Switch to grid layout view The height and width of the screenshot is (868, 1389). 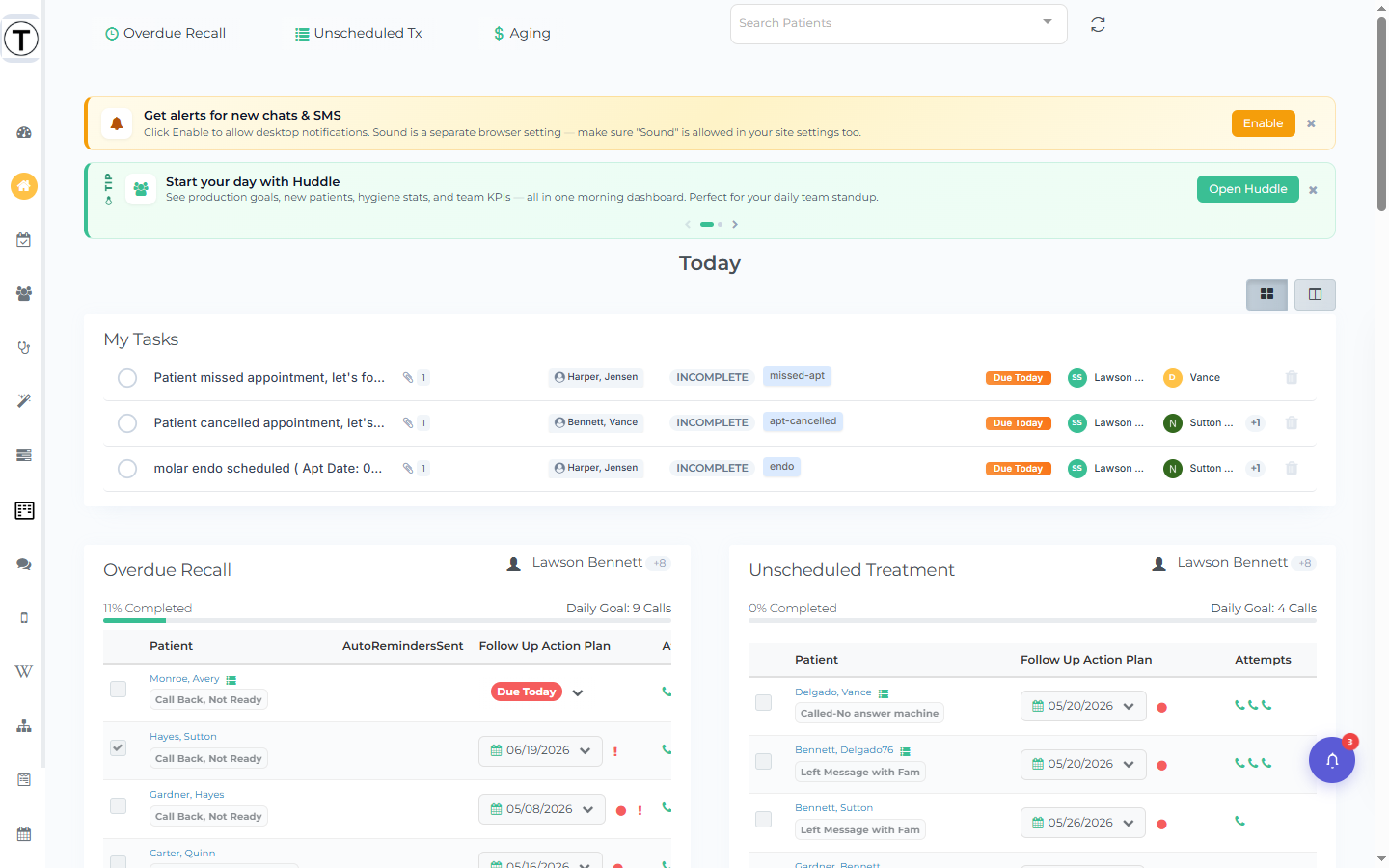click(1266, 294)
